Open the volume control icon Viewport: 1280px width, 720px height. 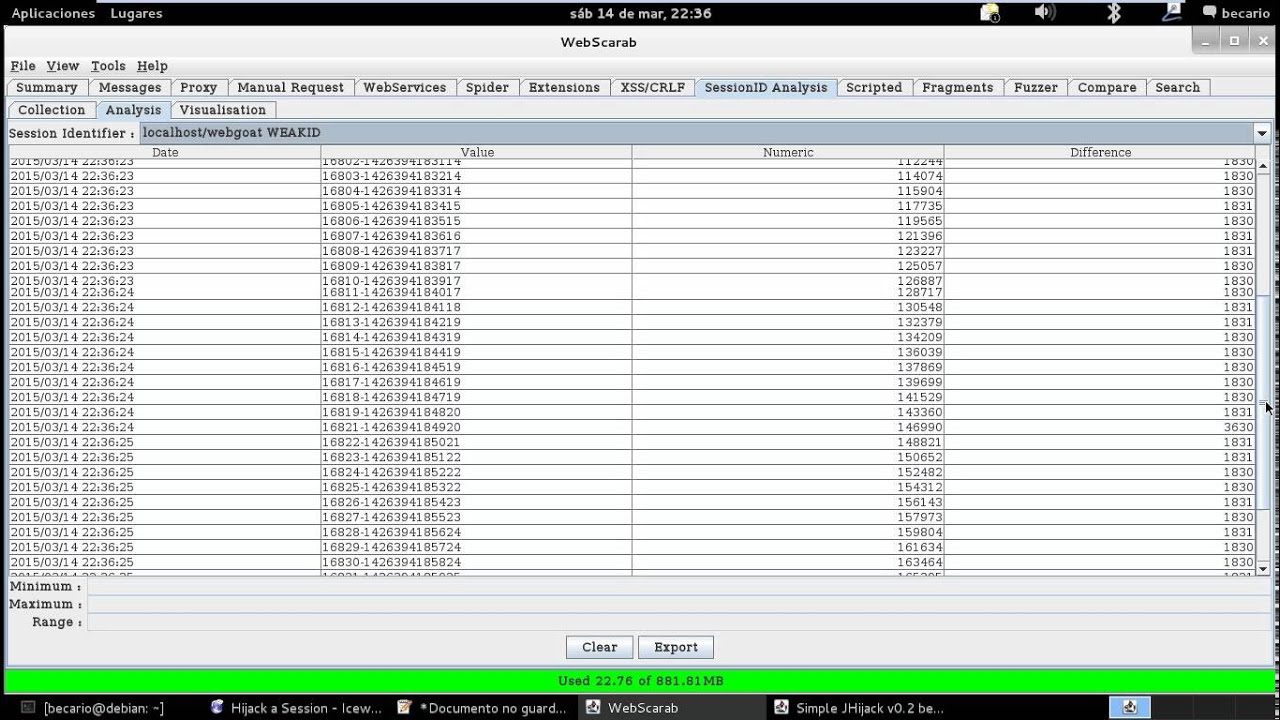pos(1044,13)
